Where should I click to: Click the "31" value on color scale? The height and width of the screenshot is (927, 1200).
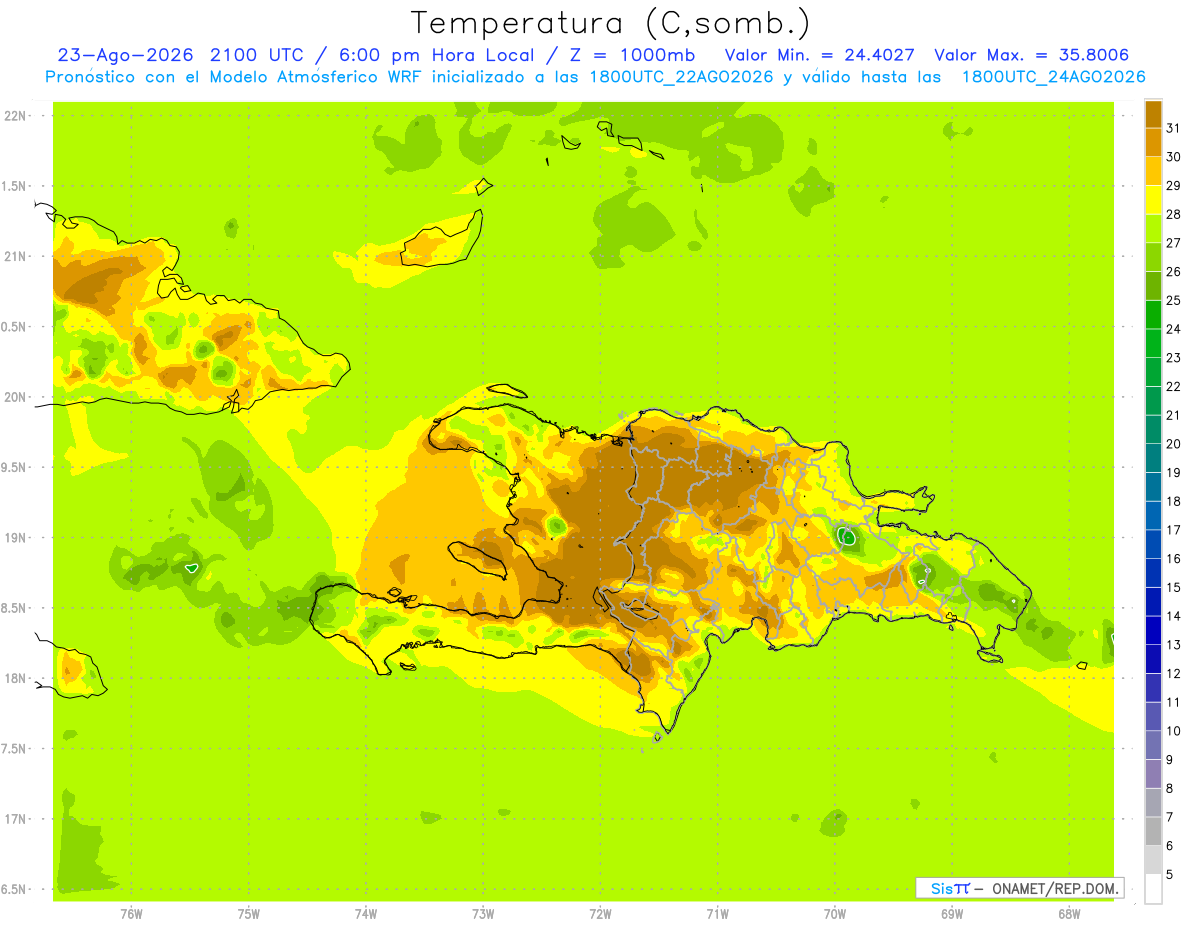click(1174, 128)
